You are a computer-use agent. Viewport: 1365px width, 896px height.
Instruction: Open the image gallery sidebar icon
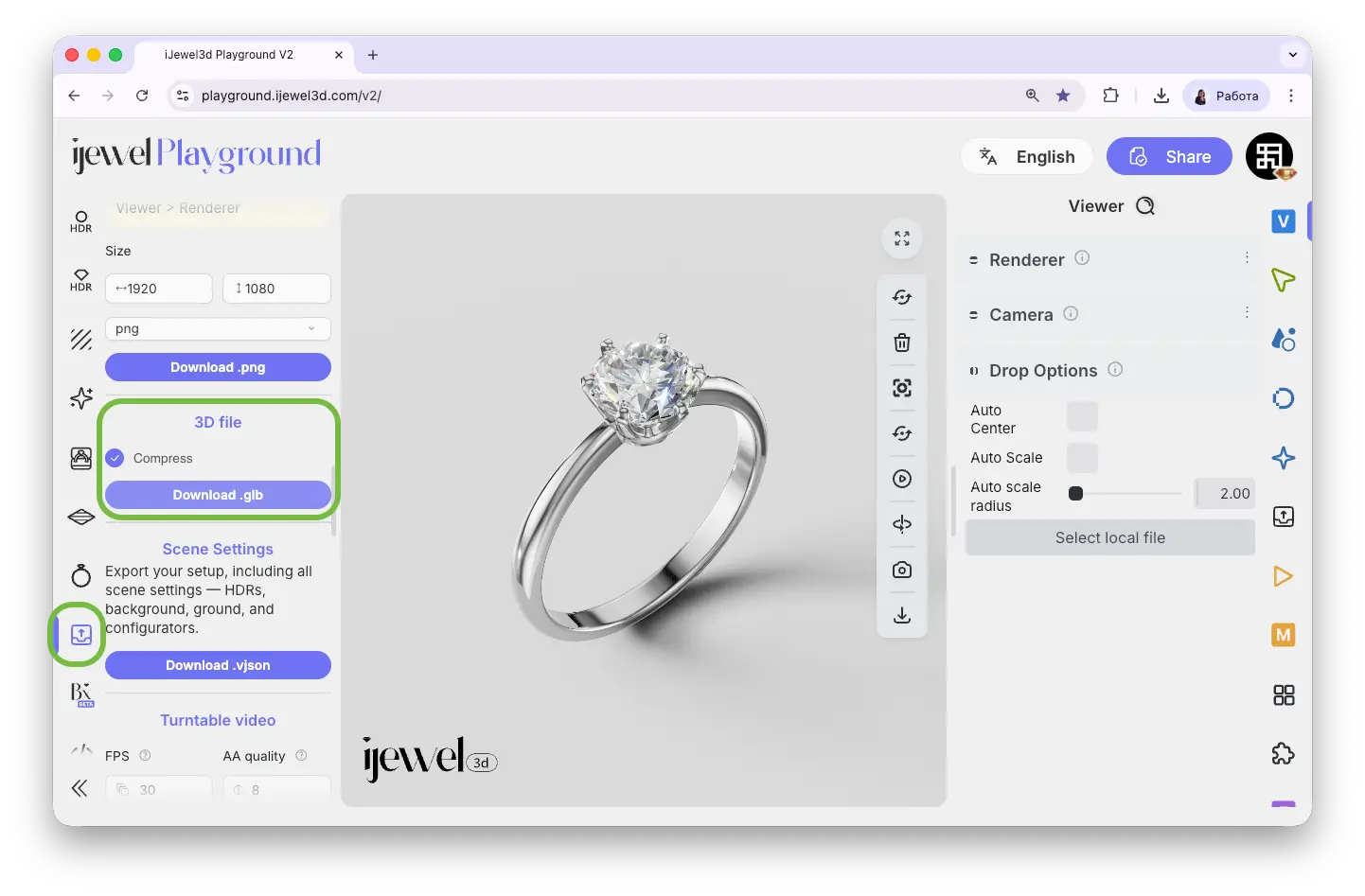[81, 458]
